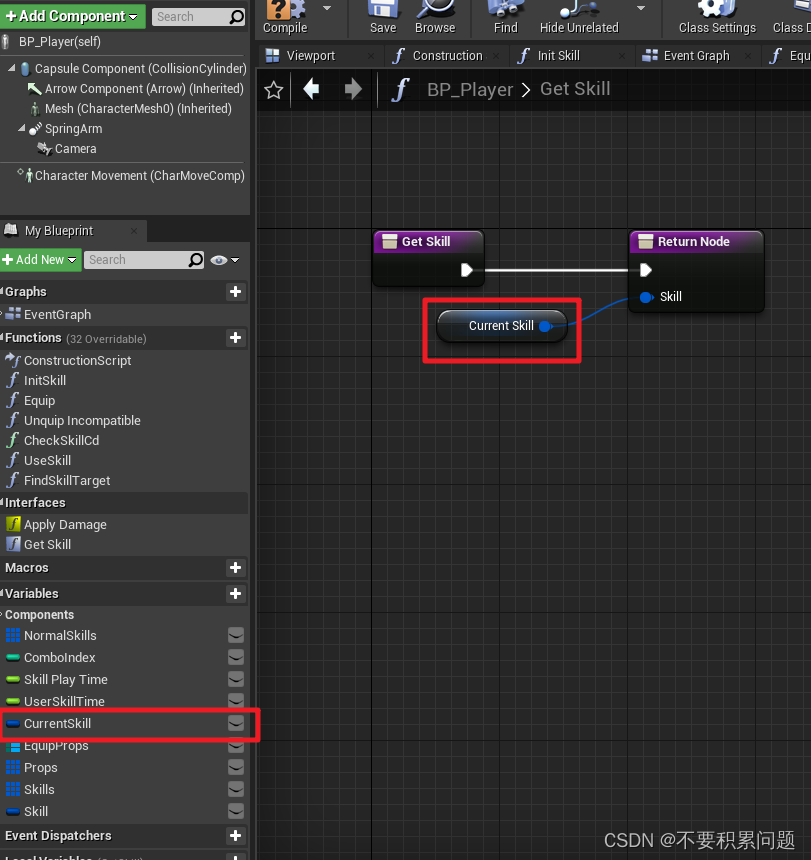Toggle NormalSkills variable visibility eye
Viewport: 811px width, 860px height.
coord(236,635)
